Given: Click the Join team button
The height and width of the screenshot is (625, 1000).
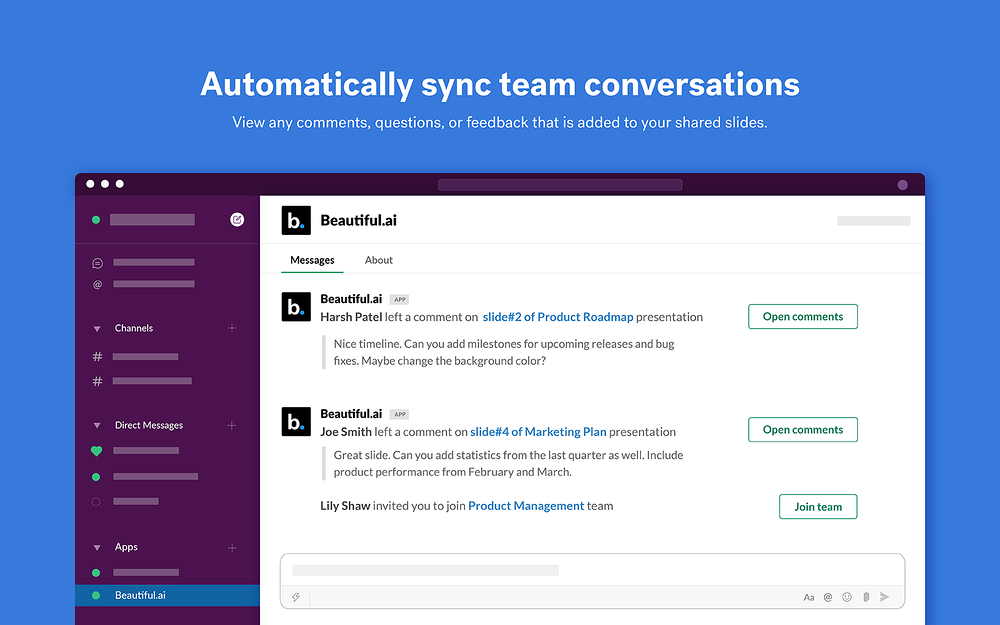Looking at the screenshot, I should tap(818, 506).
